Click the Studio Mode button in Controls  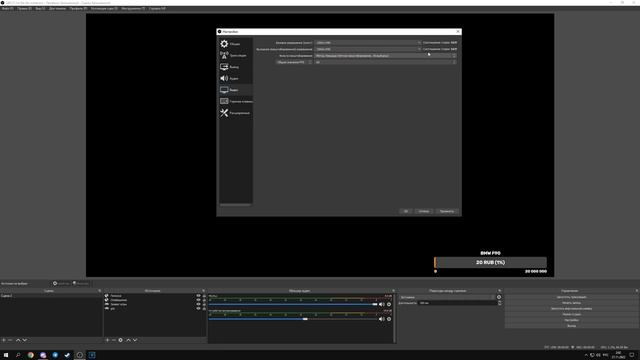[x=571, y=314]
